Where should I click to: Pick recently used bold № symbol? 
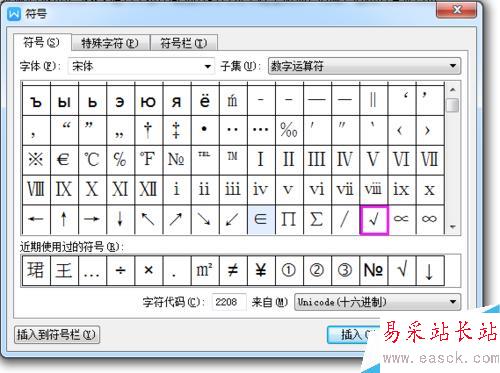(x=374, y=271)
